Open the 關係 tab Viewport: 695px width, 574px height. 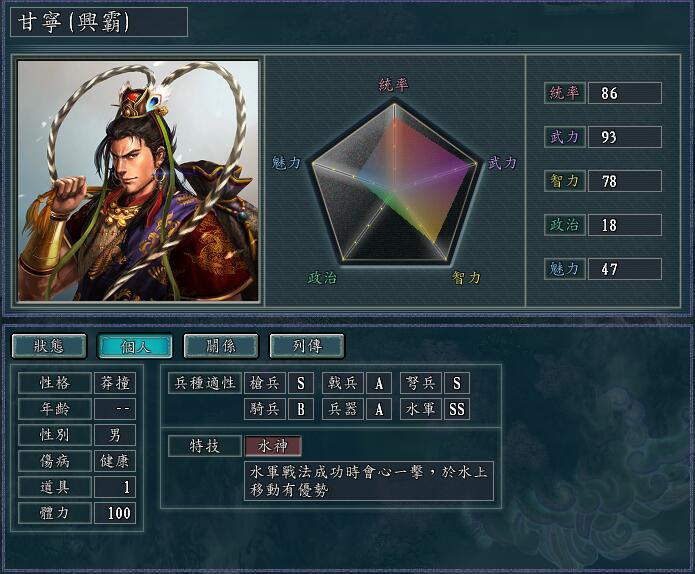coord(221,346)
